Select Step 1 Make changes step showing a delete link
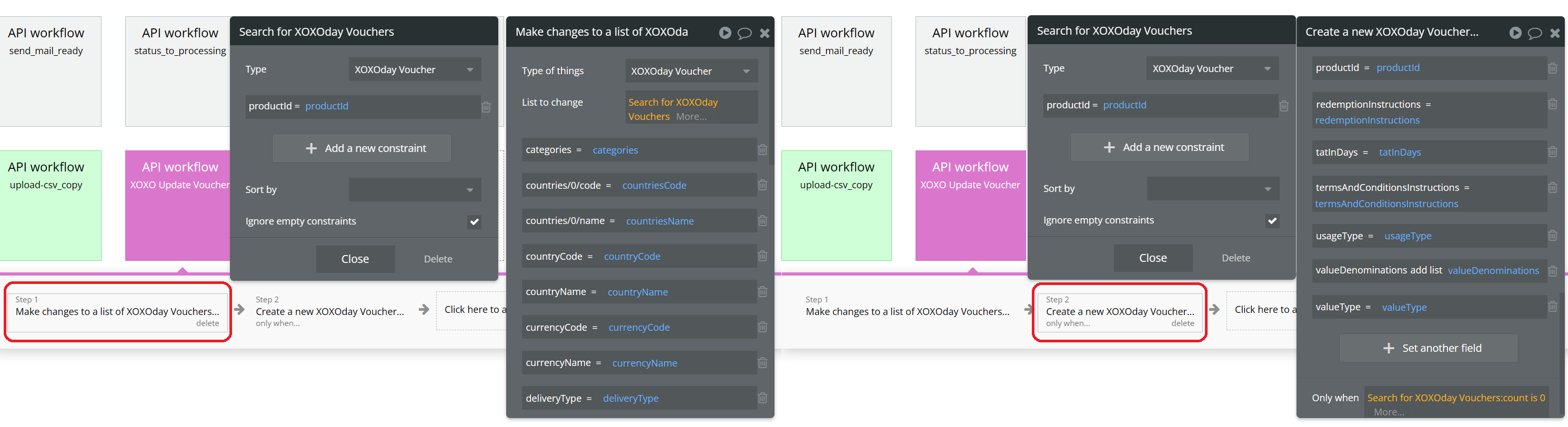This screenshot has width=1568, height=427. pos(117,312)
